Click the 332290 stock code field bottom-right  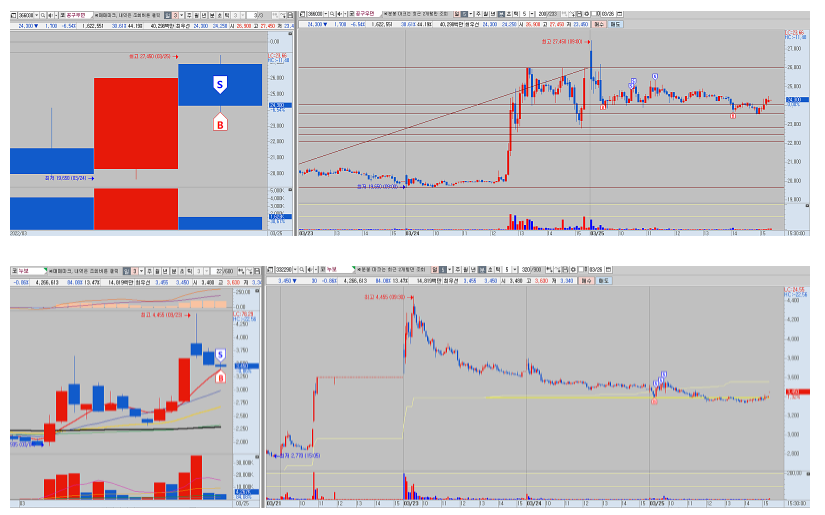[284, 269]
